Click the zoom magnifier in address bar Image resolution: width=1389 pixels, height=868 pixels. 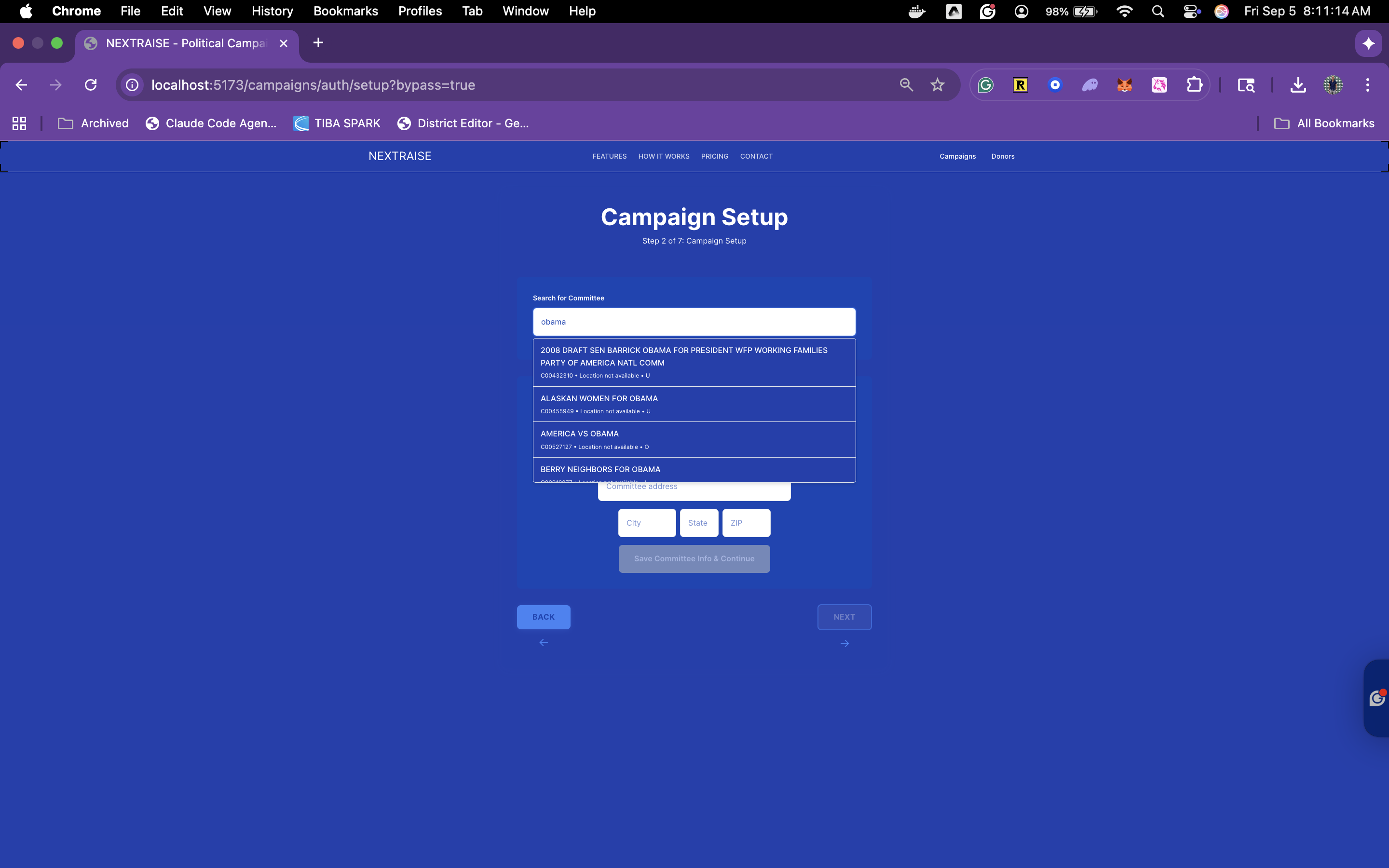pyautogui.click(x=906, y=85)
